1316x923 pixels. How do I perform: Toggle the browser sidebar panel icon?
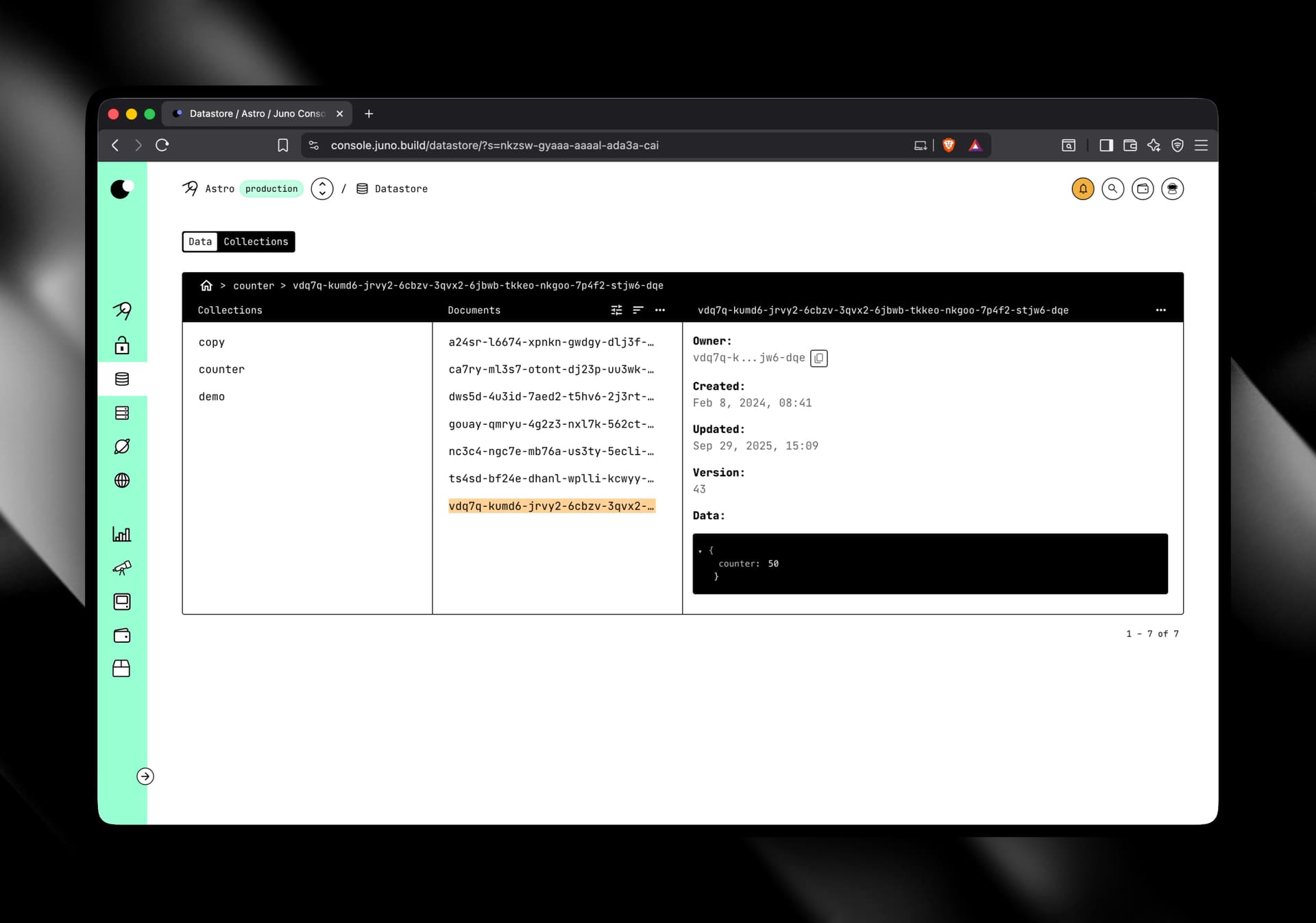(1106, 145)
